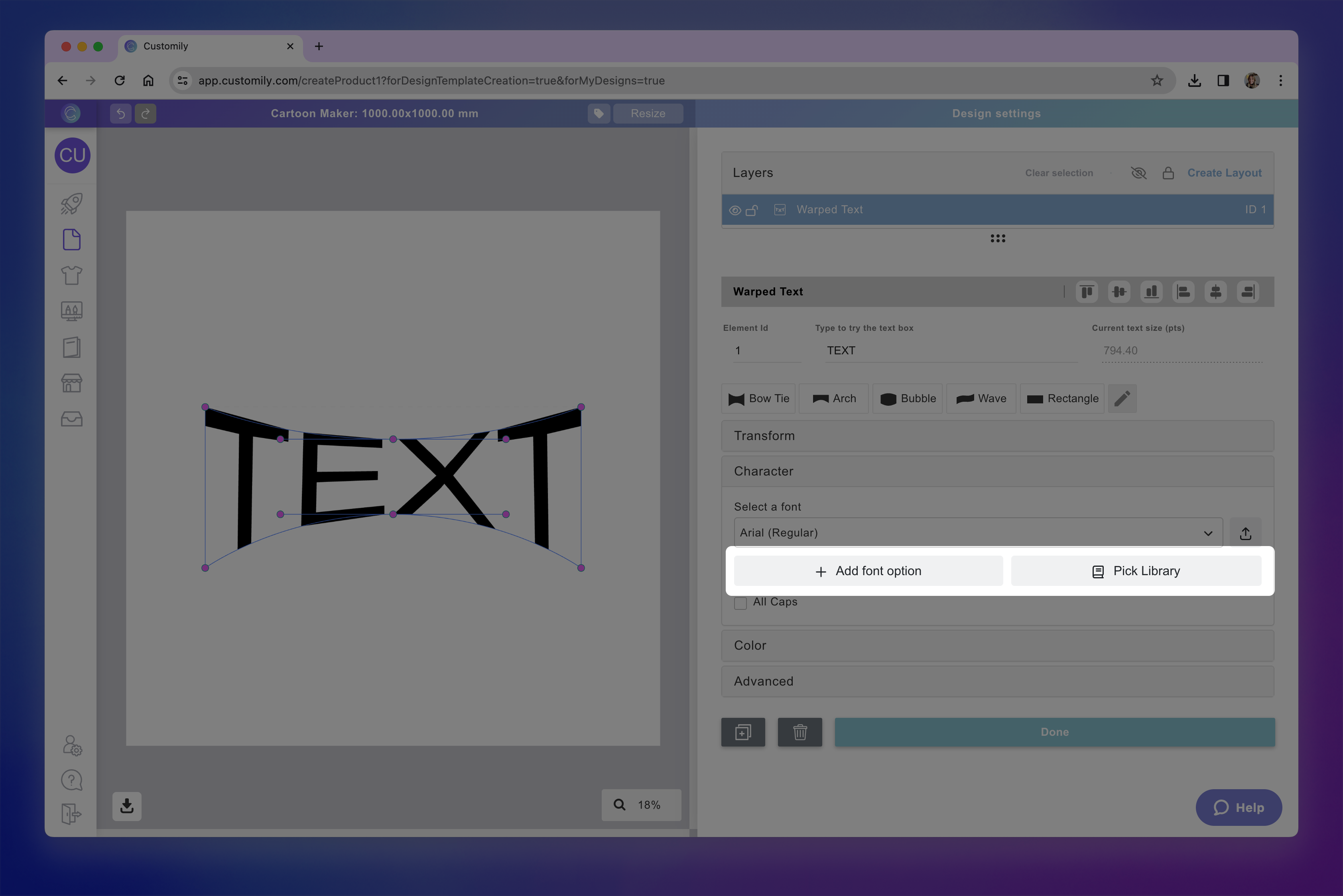Toggle the lock on the Warped Text layer
This screenshot has height=896, width=1343.
pyautogui.click(x=752, y=210)
